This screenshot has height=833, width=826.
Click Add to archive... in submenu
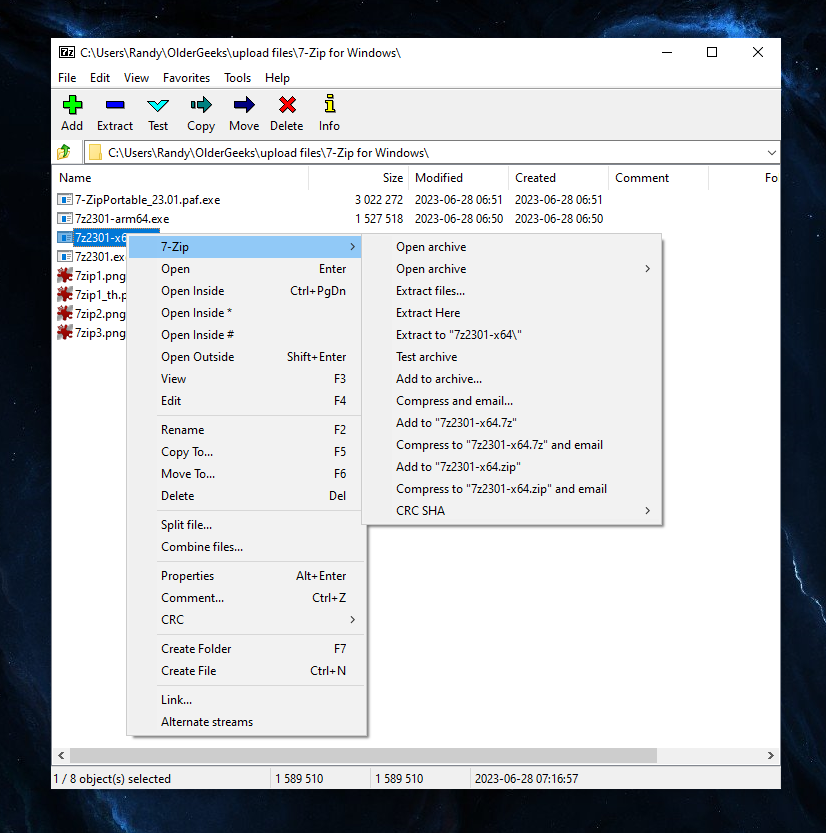click(x=512, y=379)
